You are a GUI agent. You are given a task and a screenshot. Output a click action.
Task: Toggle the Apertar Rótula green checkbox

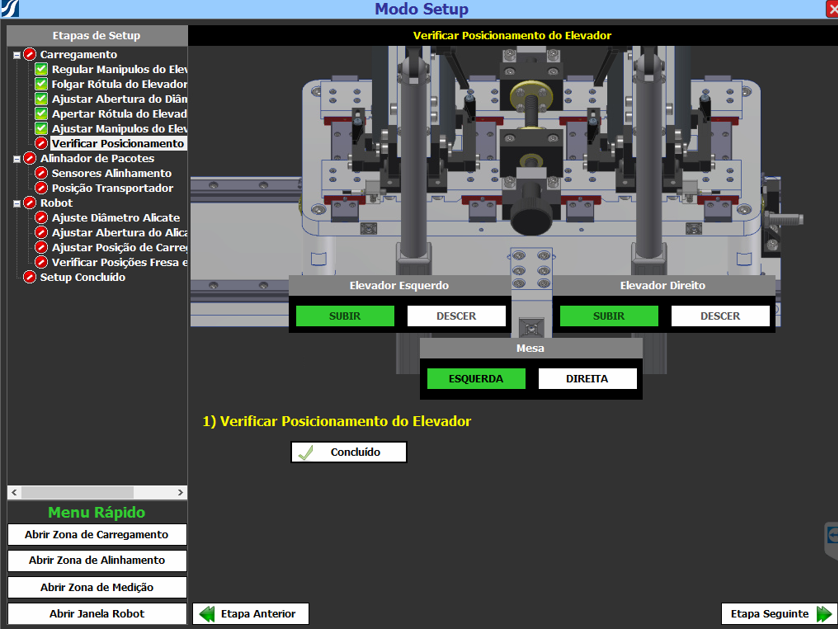click(x=41, y=114)
